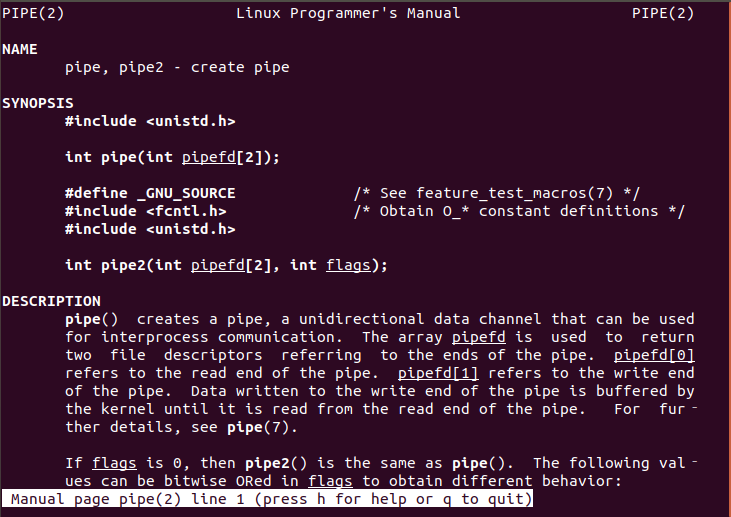Click underlined flags in 'If flags is 0'
The height and width of the screenshot is (517, 731).
pos(114,463)
